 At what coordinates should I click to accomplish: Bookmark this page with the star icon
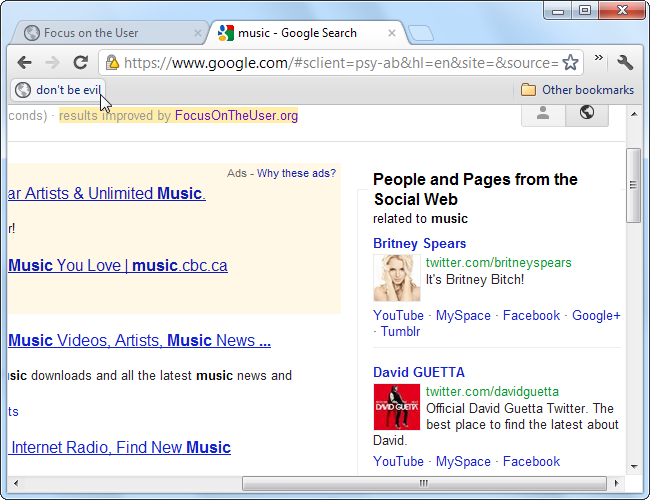tap(570, 63)
